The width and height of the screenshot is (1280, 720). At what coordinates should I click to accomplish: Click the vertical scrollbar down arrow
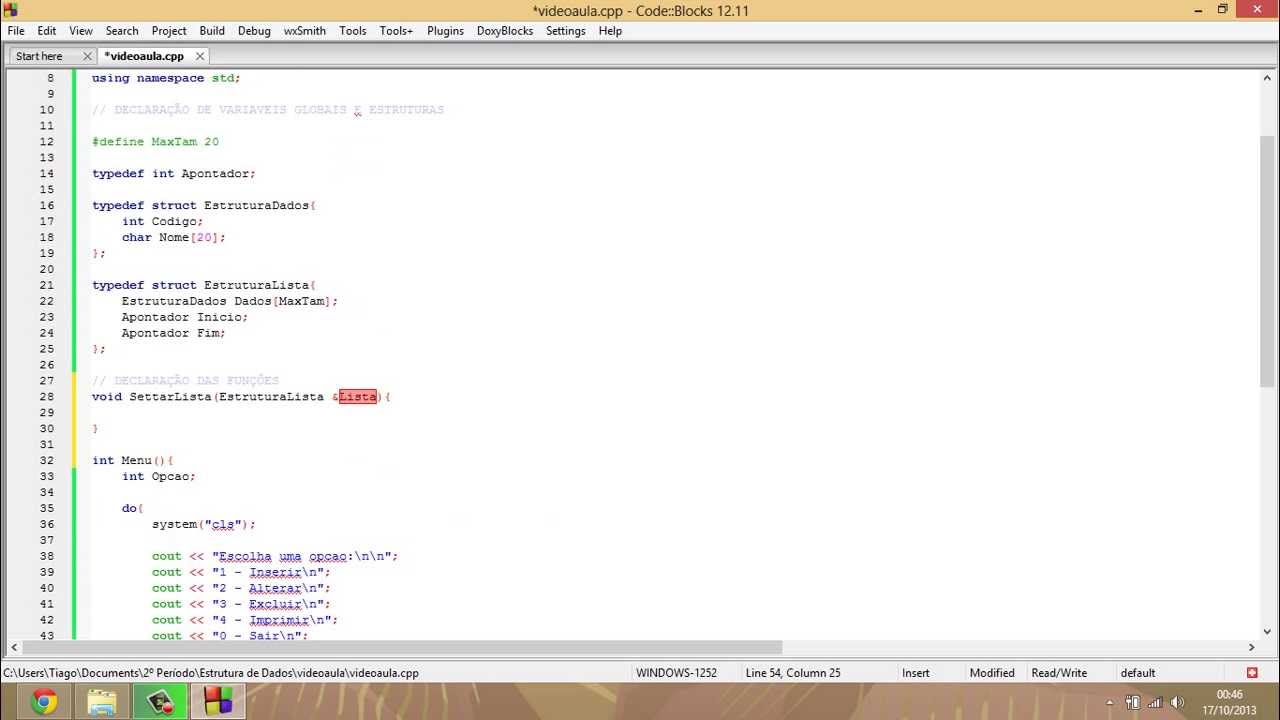[x=1268, y=632]
